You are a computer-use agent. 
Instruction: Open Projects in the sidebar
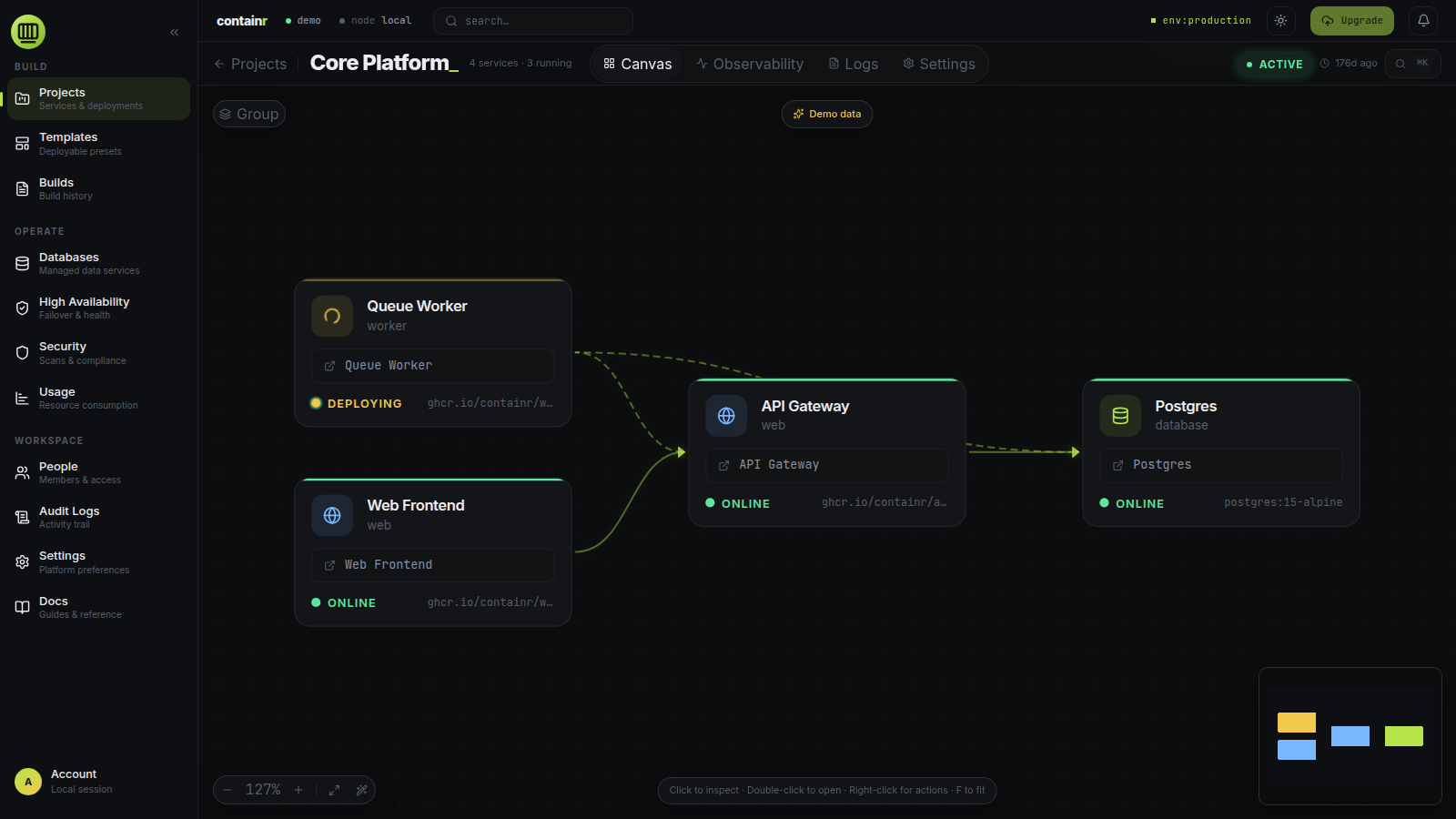(x=98, y=98)
